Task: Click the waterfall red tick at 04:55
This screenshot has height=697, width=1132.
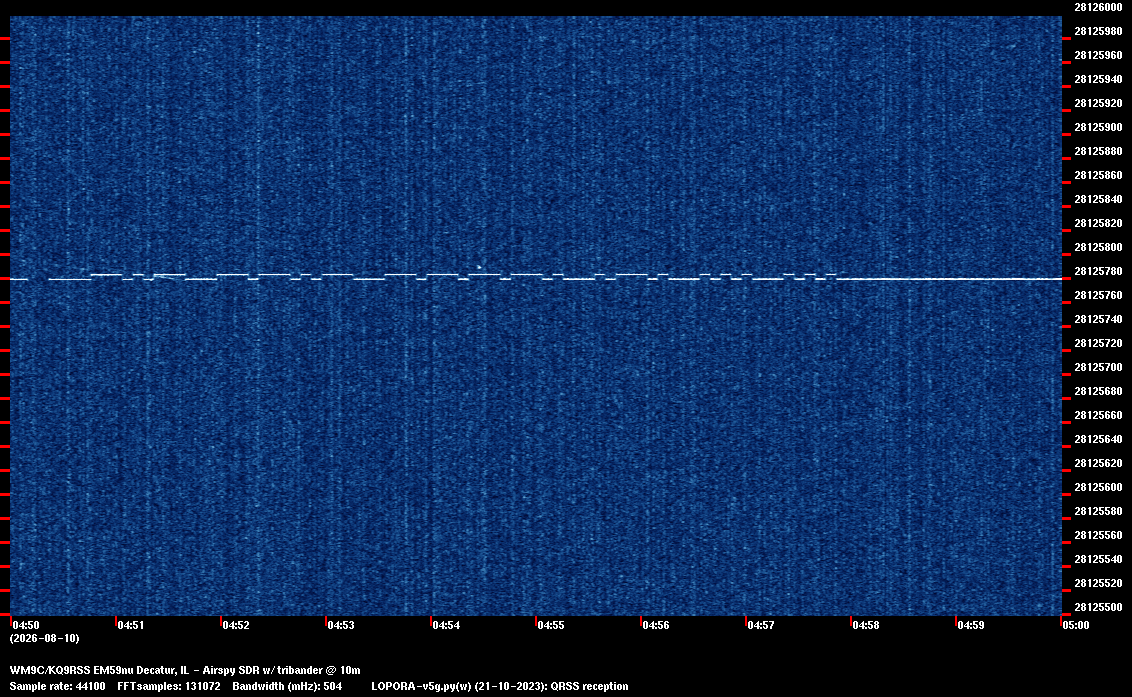Action: tap(536, 620)
